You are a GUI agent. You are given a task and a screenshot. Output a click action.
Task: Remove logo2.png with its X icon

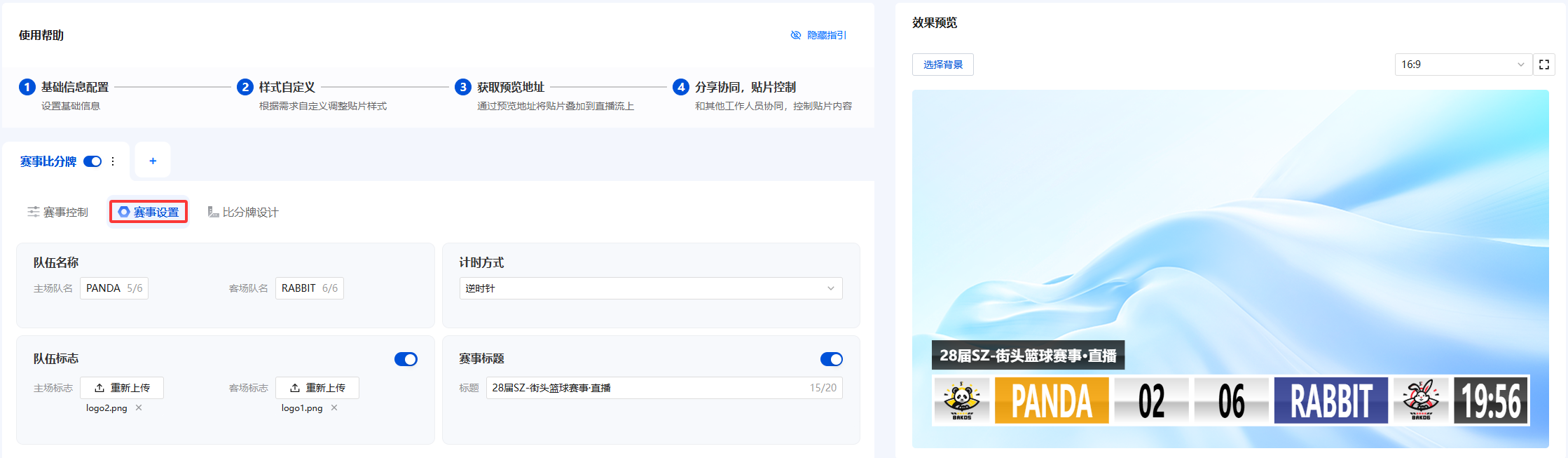pyautogui.click(x=139, y=408)
